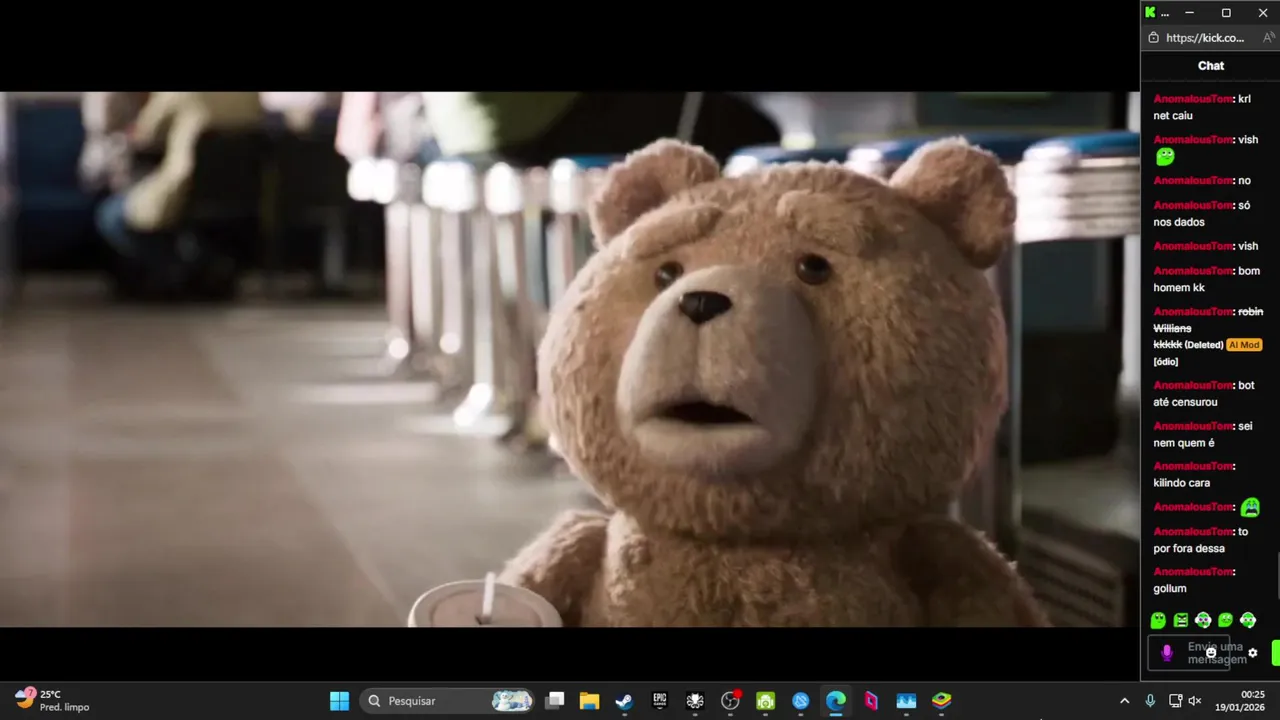The height and width of the screenshot is (720, 1280).
Task: Click username beside 'krl net caiu'
Action: coord(1193,99)
